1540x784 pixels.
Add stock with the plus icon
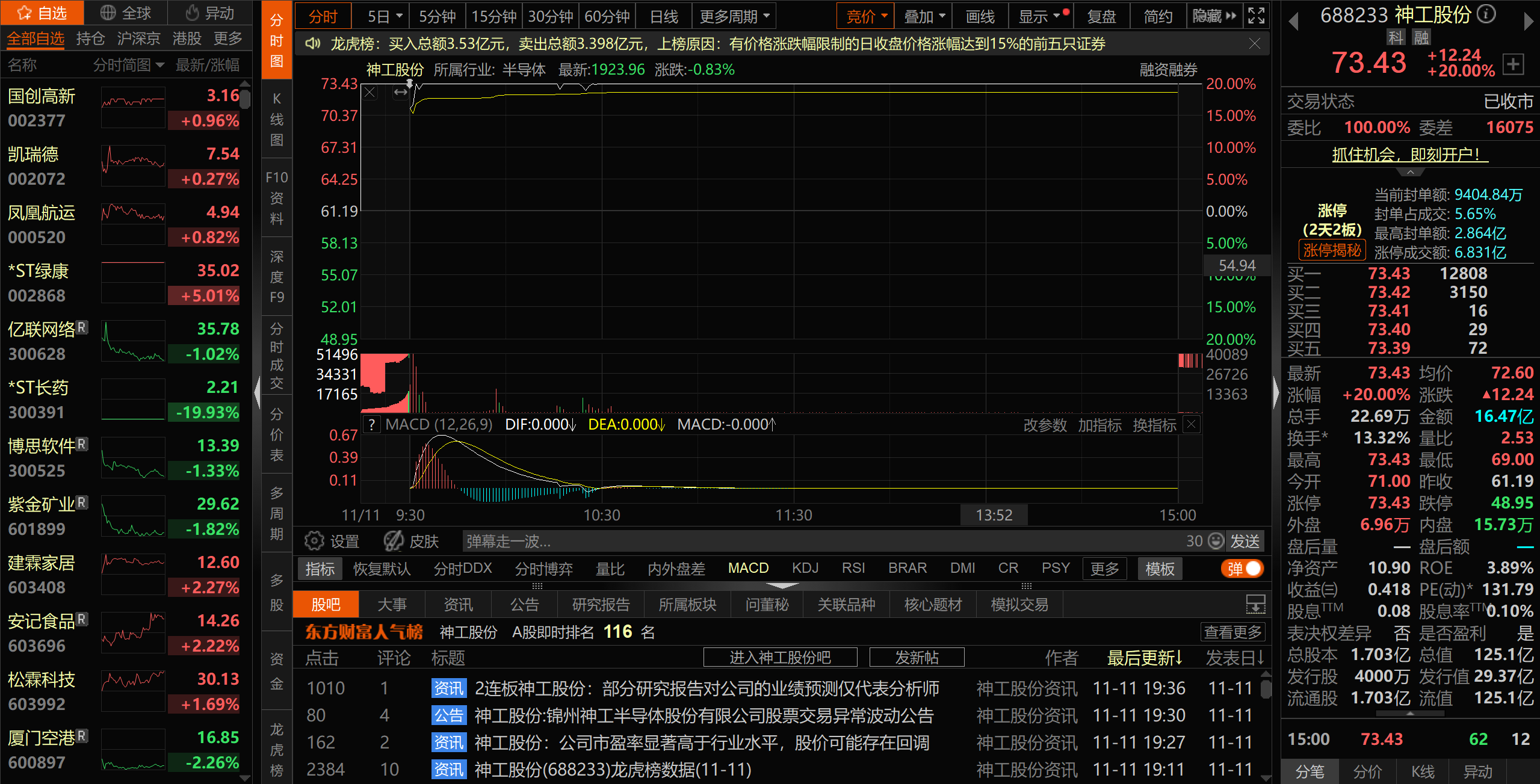[x=1514, y=64]
